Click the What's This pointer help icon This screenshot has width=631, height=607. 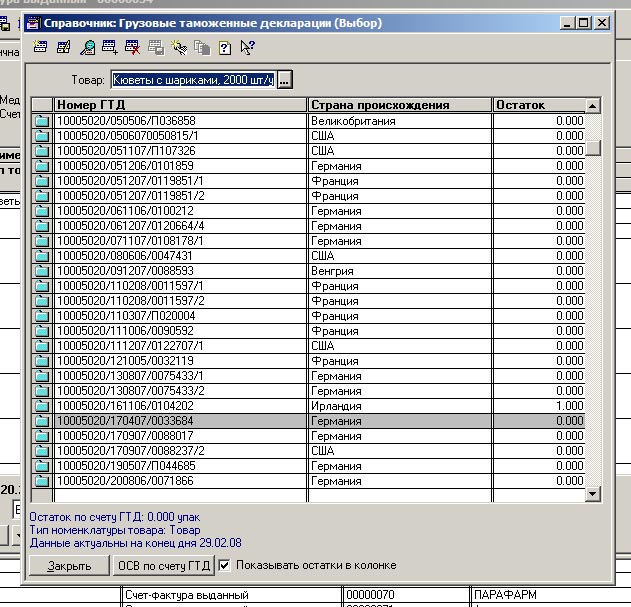pyautogui.click(x=247, y=46)
